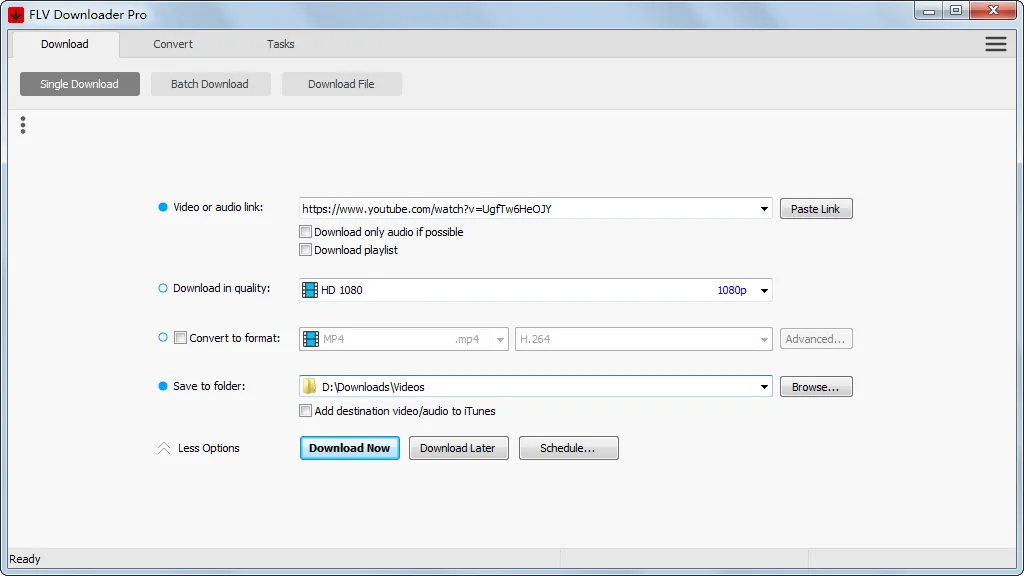Viewport: 1024px width, 576px height.
Task: Open the H.264 codec dropdown
Action: pyautogui.click(x=763, y=339)
